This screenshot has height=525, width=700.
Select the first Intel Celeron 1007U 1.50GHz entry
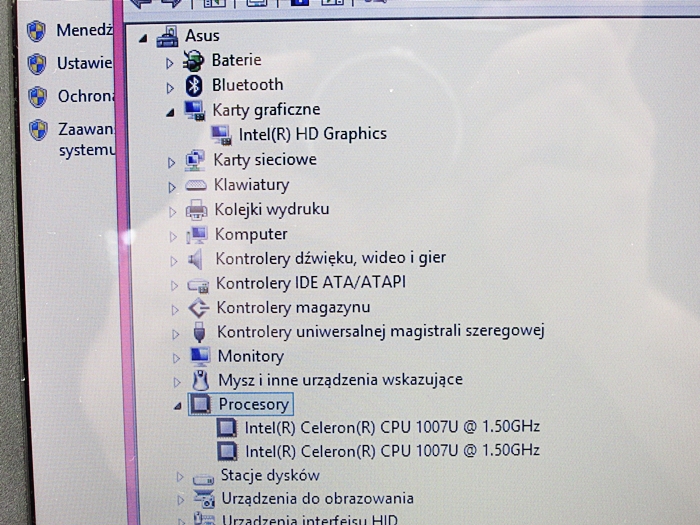coord(392,427)
